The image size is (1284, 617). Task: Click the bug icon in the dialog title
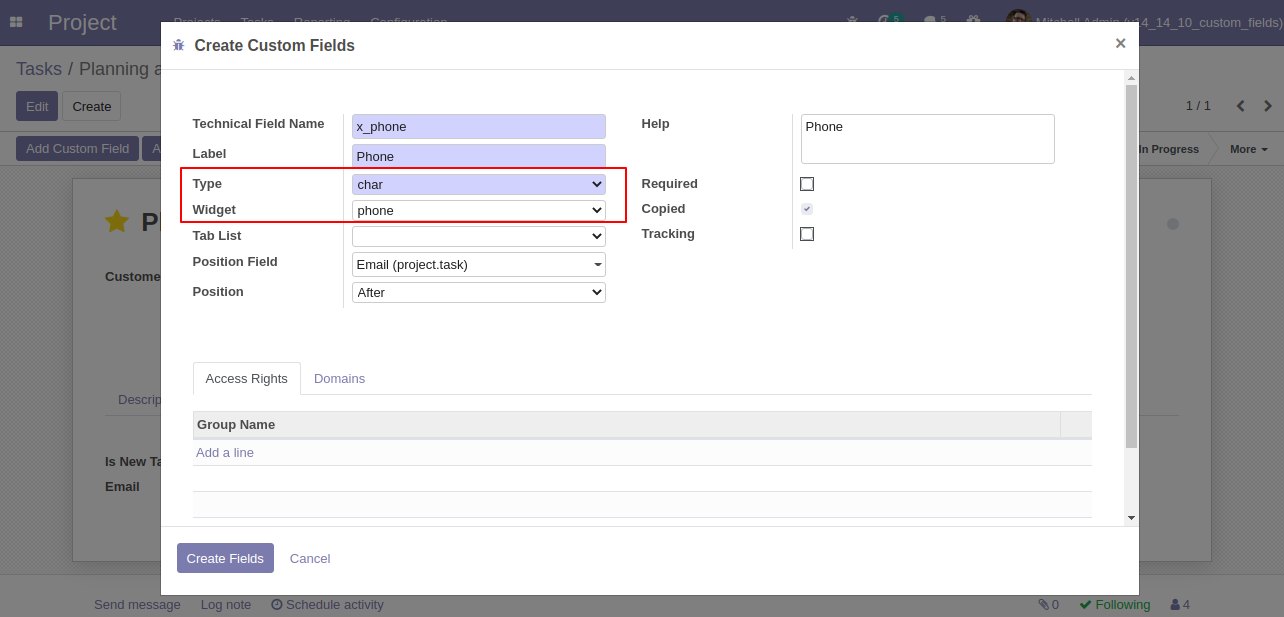[x=179, y=45]
